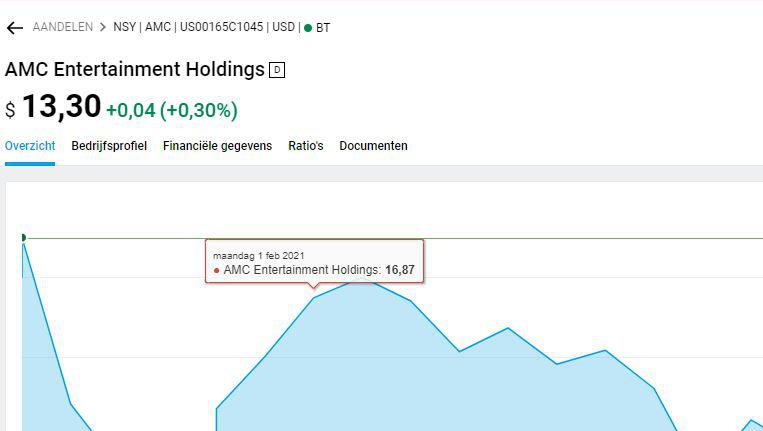
Task: Click the green status dot beside BT
Action: pos(308,28)
